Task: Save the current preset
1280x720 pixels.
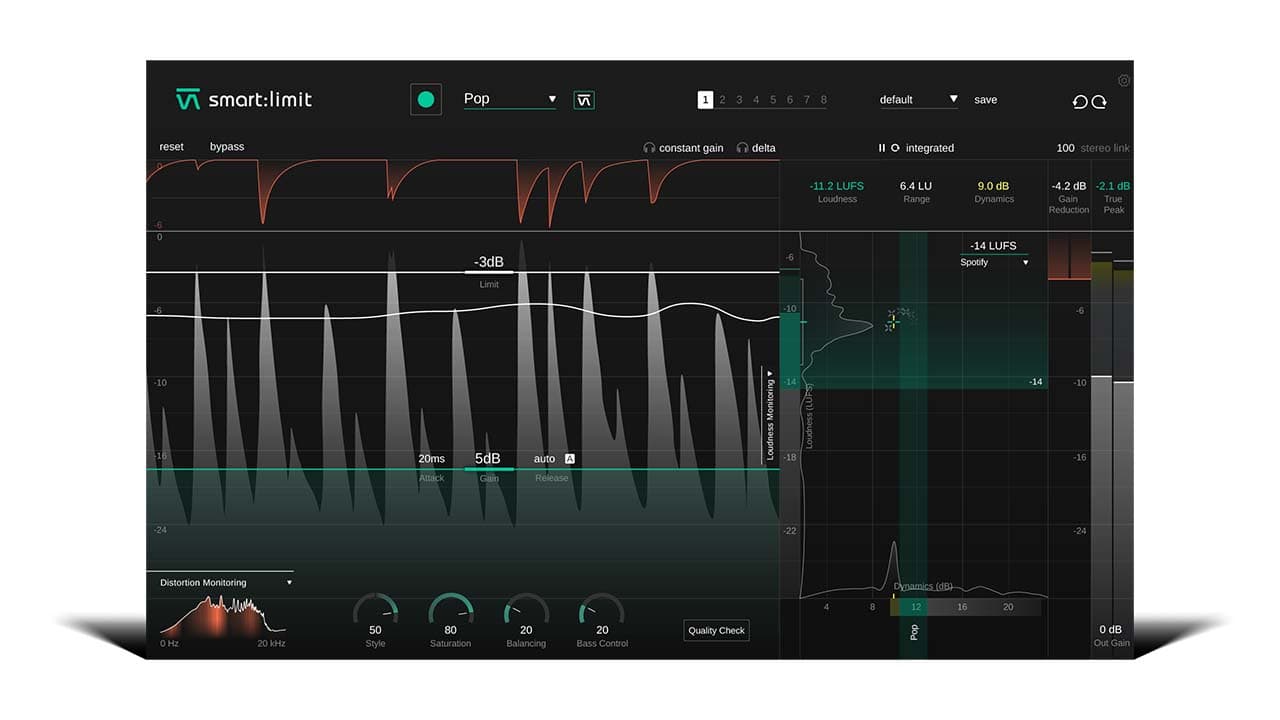Action: 985,99
